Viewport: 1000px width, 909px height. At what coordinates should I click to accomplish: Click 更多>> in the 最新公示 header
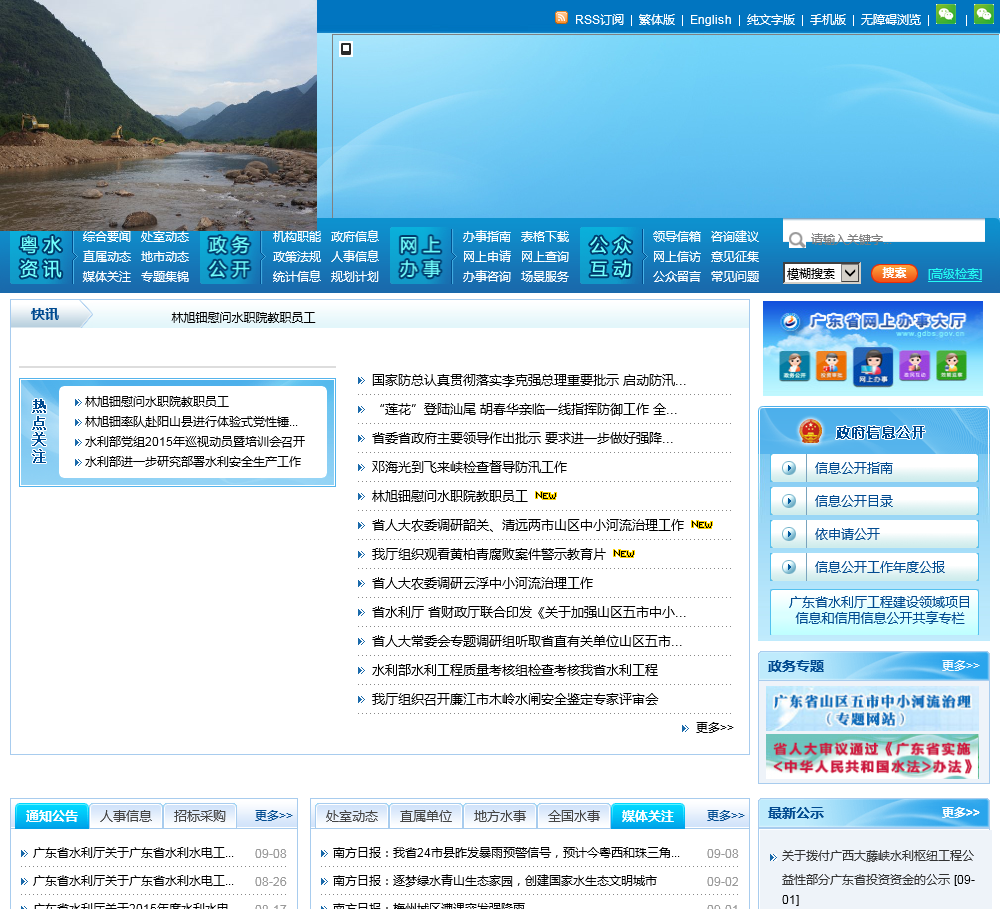pos(960,812)
